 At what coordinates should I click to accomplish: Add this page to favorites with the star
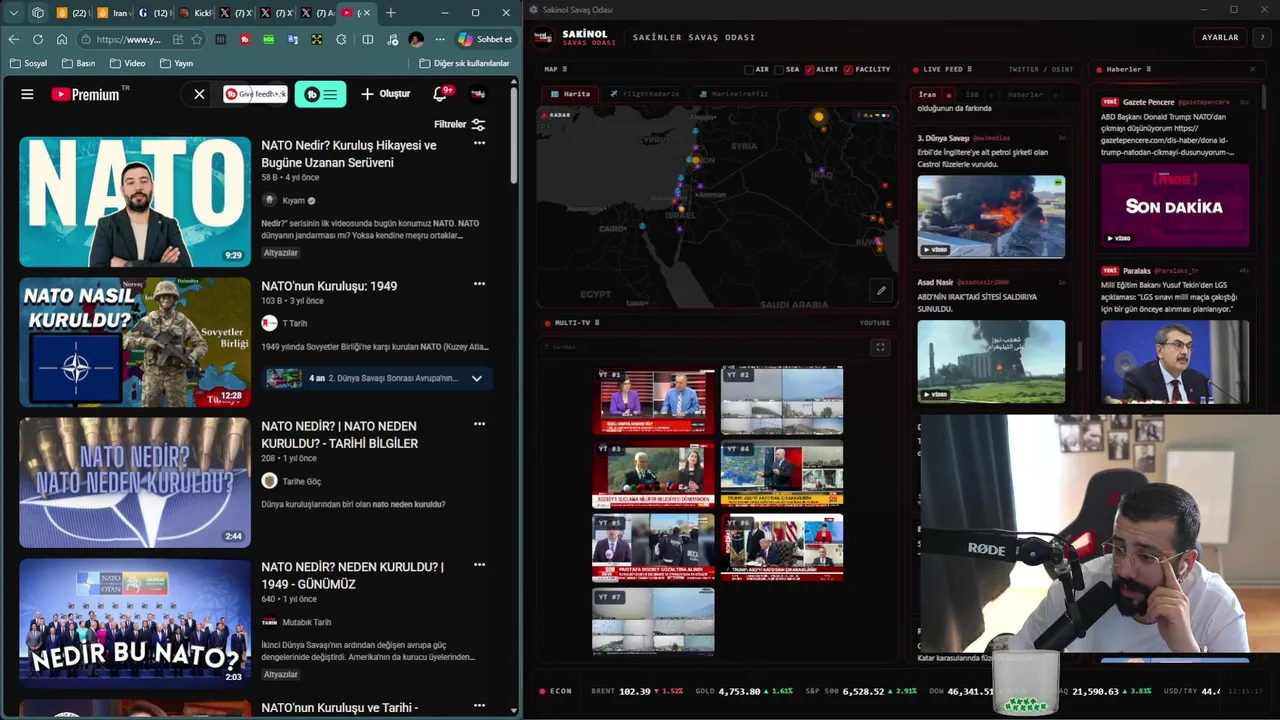coord(196,39)
